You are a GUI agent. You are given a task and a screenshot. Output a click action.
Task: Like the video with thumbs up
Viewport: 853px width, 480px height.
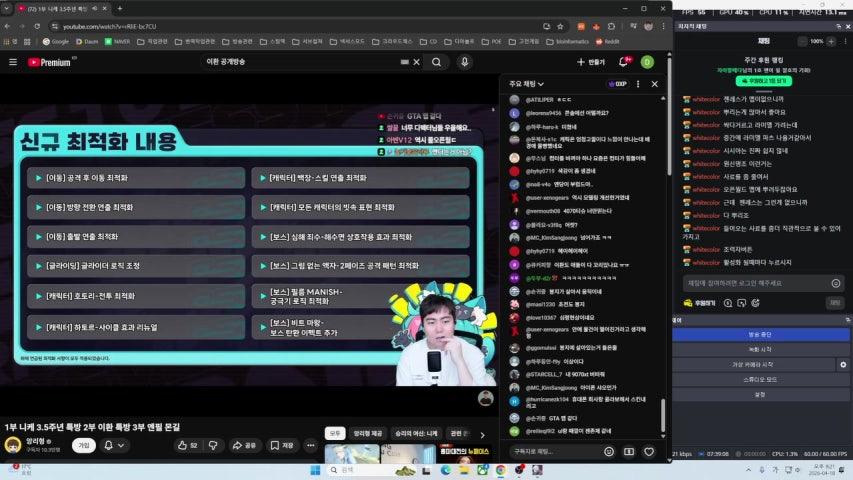pos(188,445)
